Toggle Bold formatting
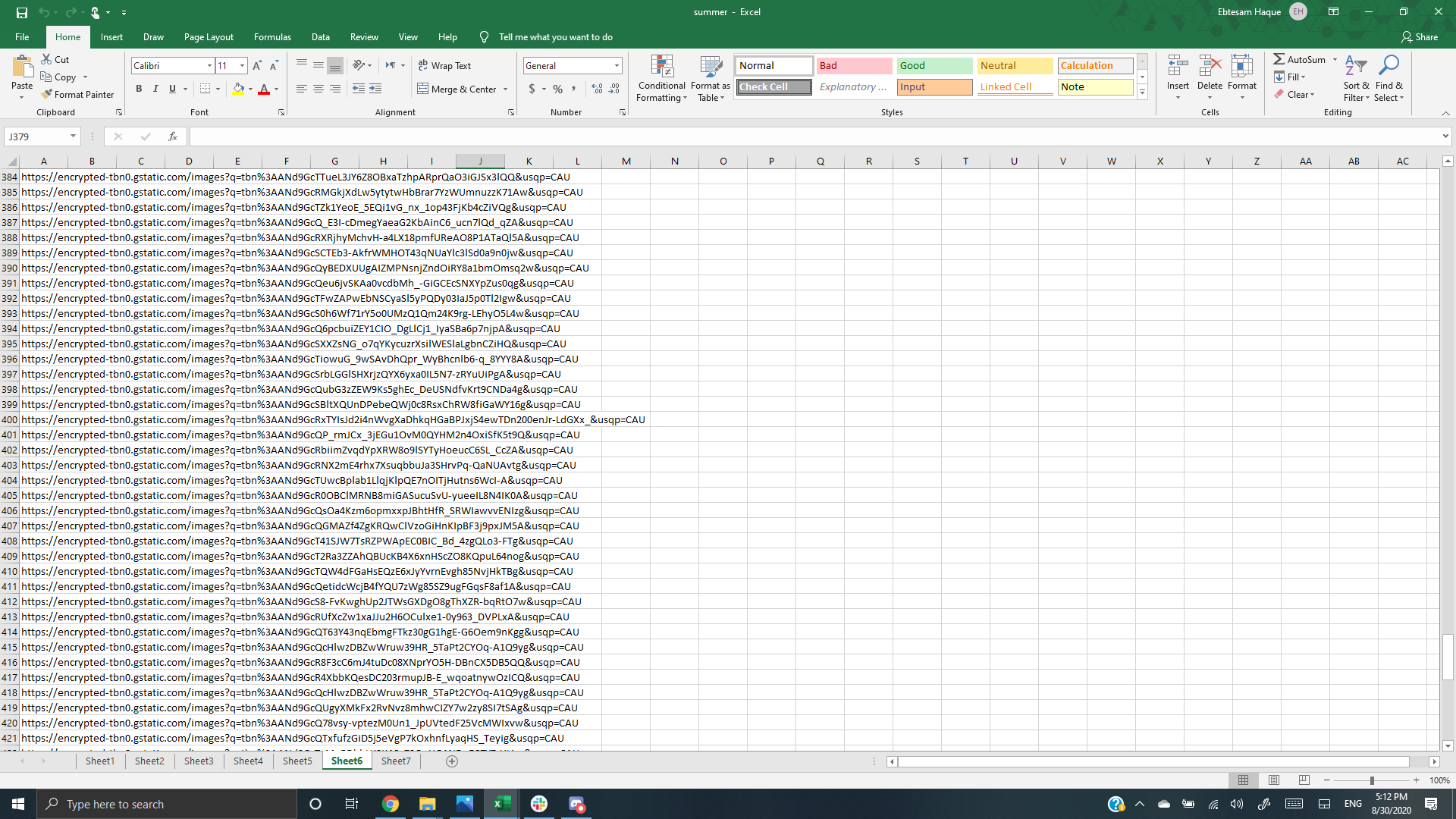The width and height of the screenshot is (1456, 819). (139, 89)
